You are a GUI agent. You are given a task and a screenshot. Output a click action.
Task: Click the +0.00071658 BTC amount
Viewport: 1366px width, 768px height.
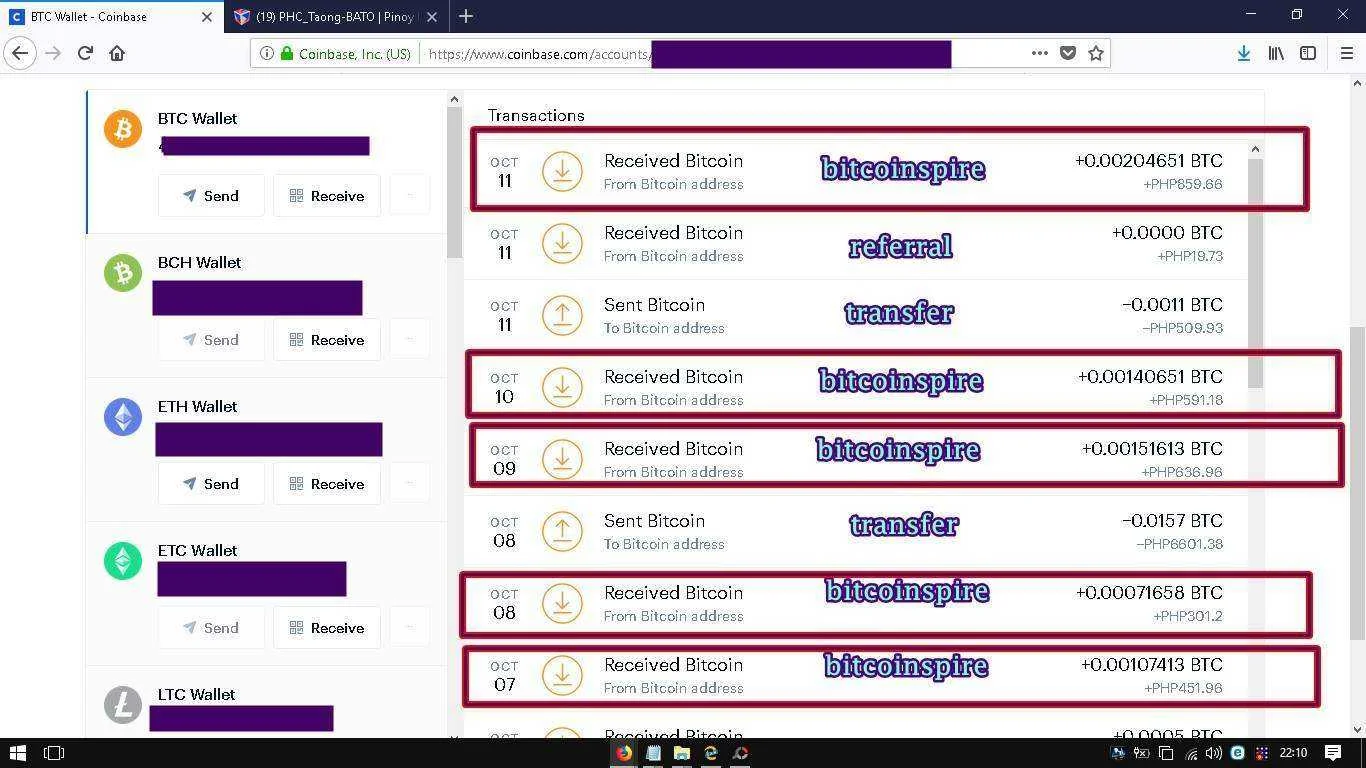point(1149,592)
